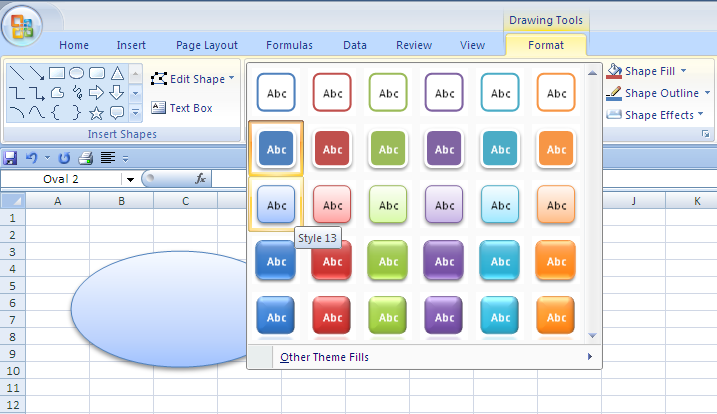Choose the orange outlined Abc style
This screenshot has width=717, height=414.
click(557, 92)
